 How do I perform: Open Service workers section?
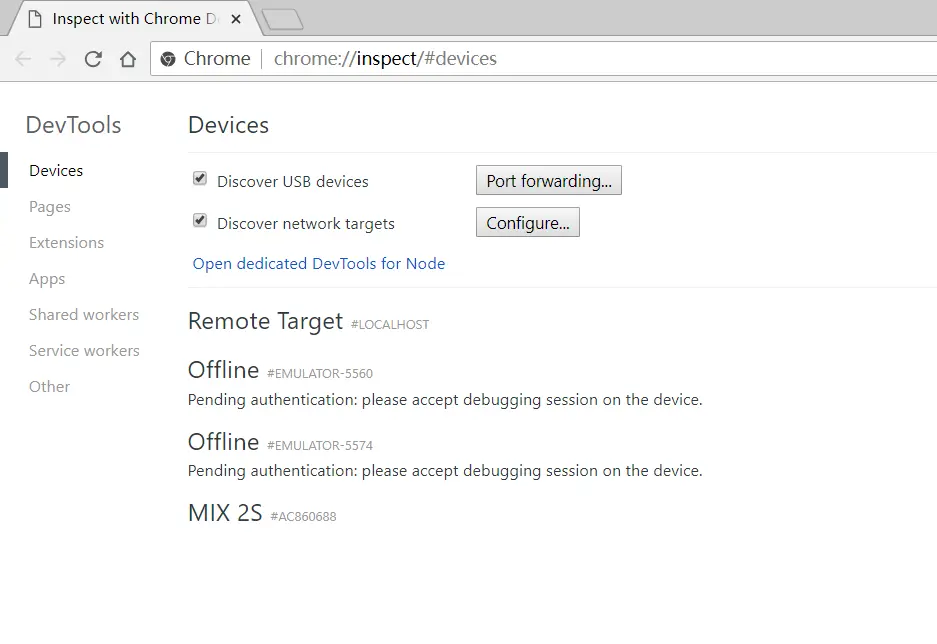click(x=84, y=351)
